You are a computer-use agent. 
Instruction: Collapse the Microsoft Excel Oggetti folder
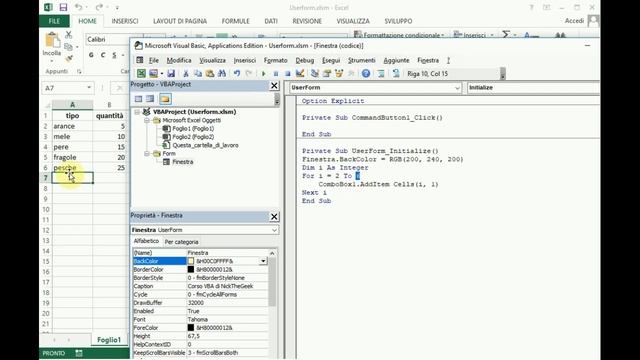tap(147, 120)
